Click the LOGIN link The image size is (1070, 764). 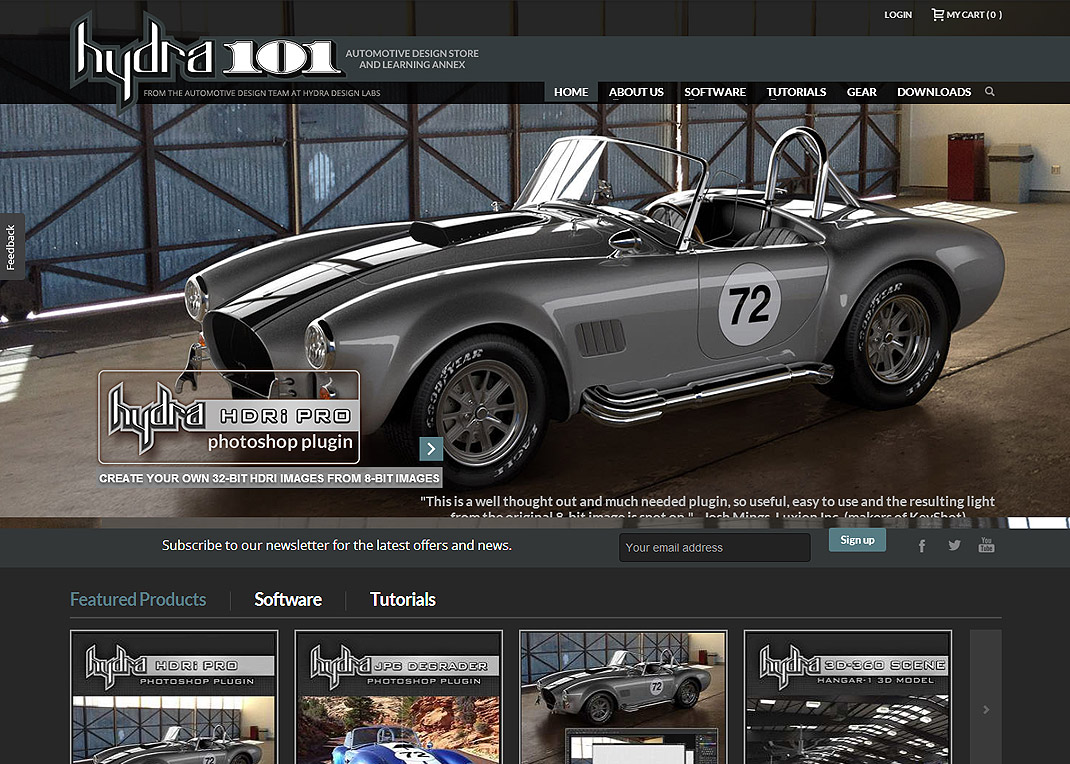click(898, 15)
